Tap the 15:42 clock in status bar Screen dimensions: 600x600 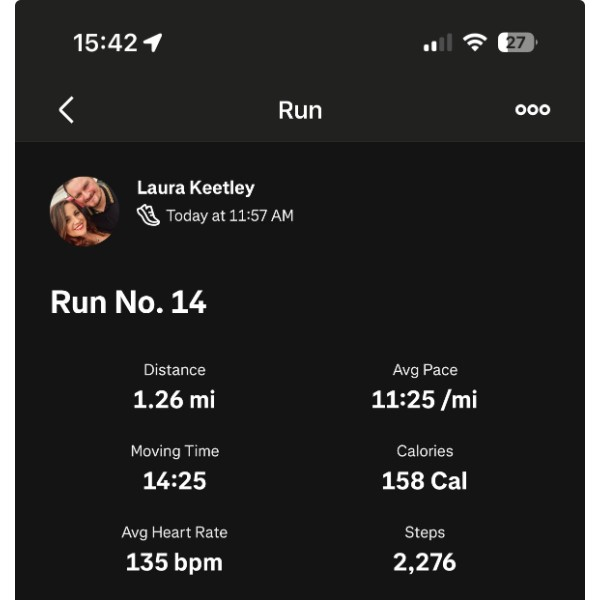(x=105, y=43)
